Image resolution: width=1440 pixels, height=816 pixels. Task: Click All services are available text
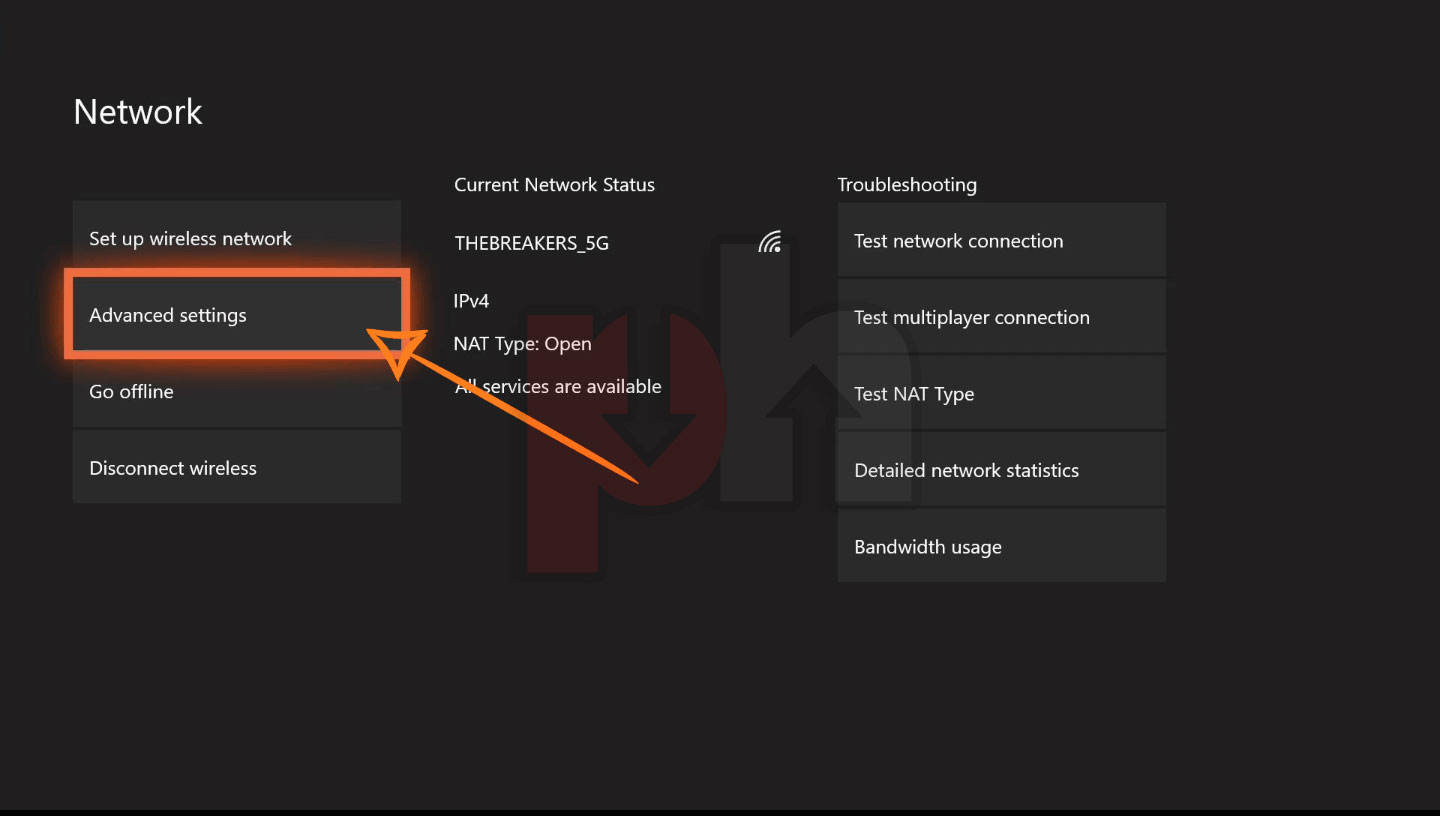pyautogui.click(x=558, y=386)
